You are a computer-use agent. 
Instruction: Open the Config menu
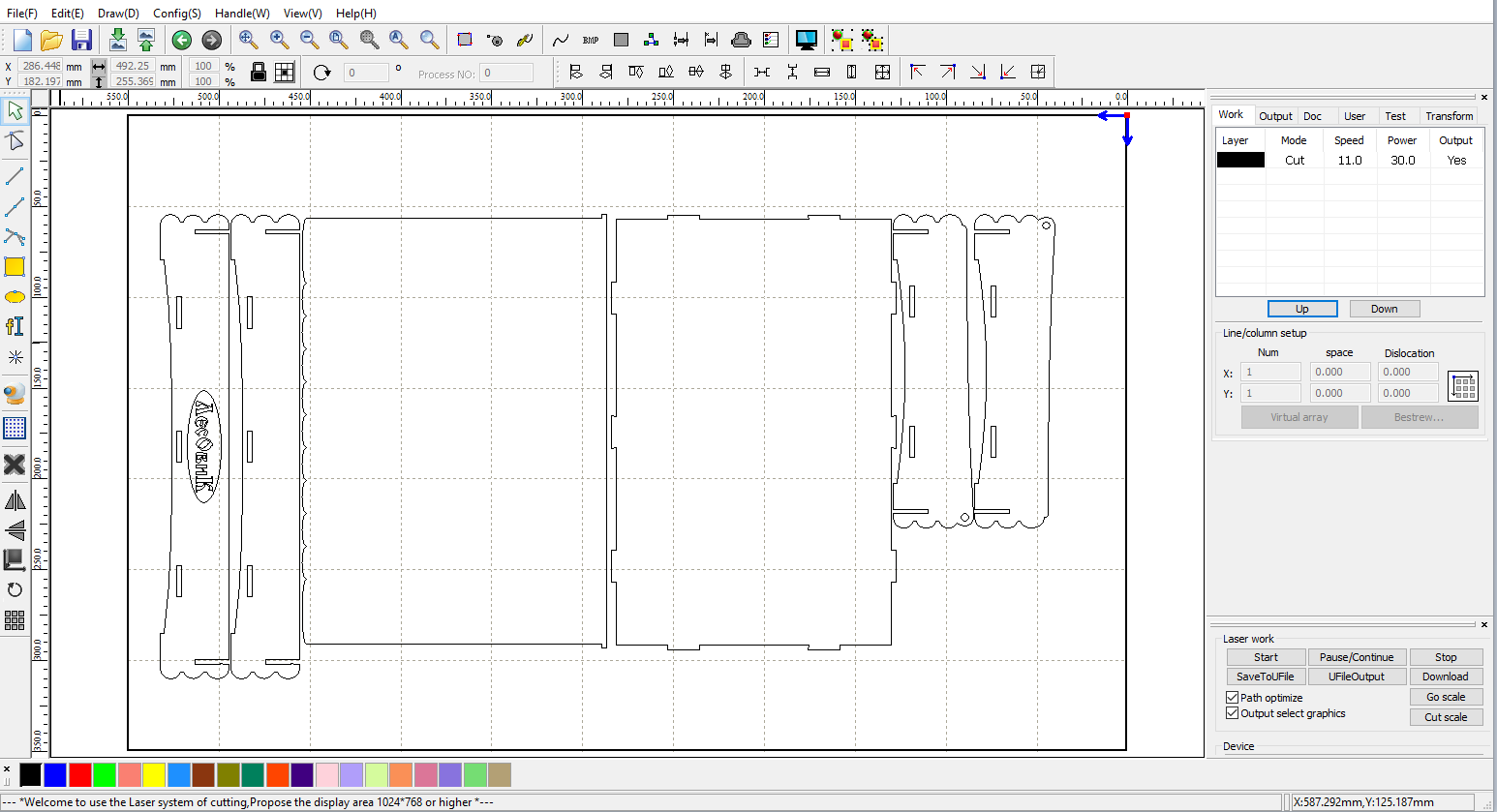click(x=176, y=14)
